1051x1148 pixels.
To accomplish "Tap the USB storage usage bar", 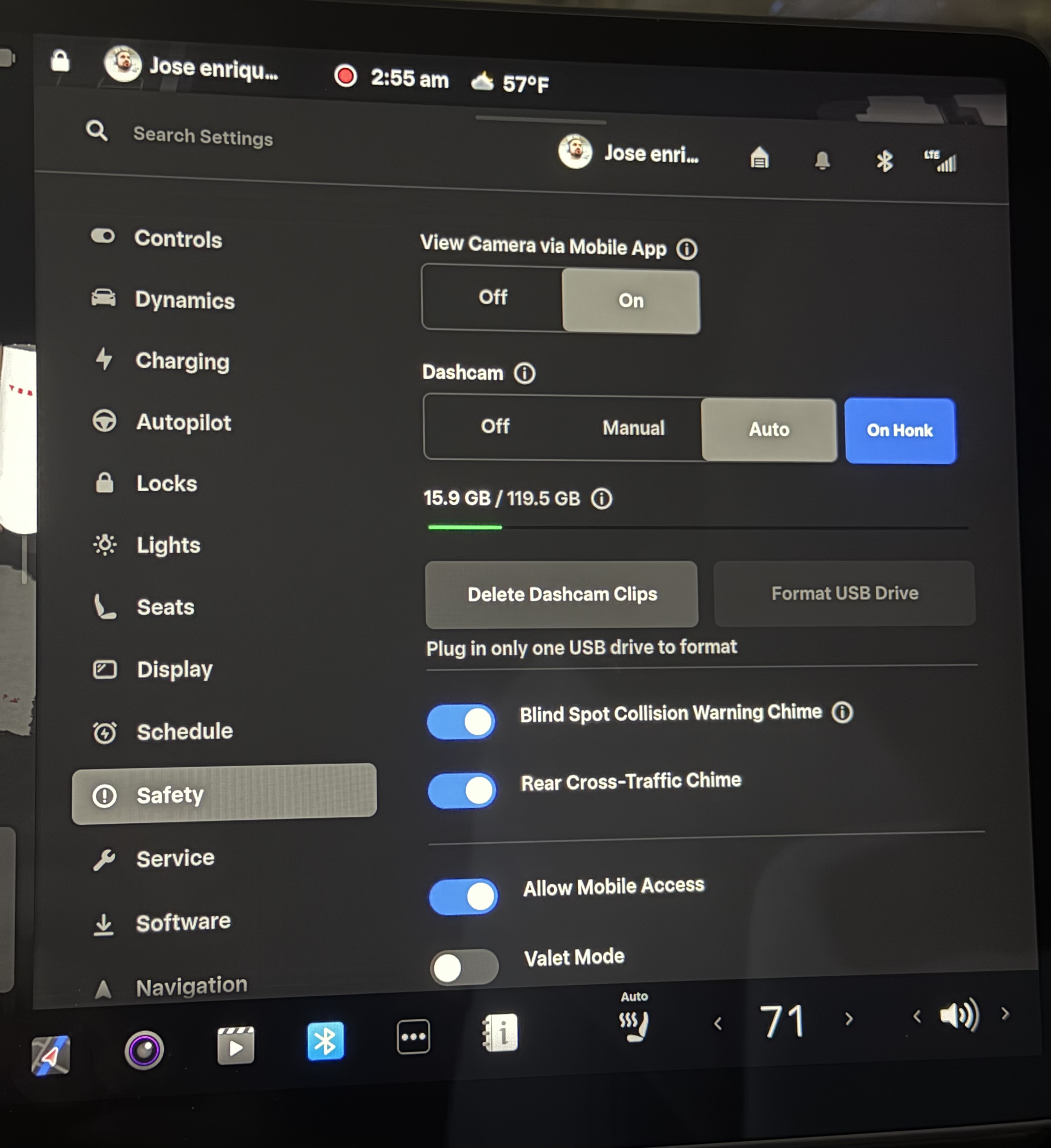I will tap(698, 528).
